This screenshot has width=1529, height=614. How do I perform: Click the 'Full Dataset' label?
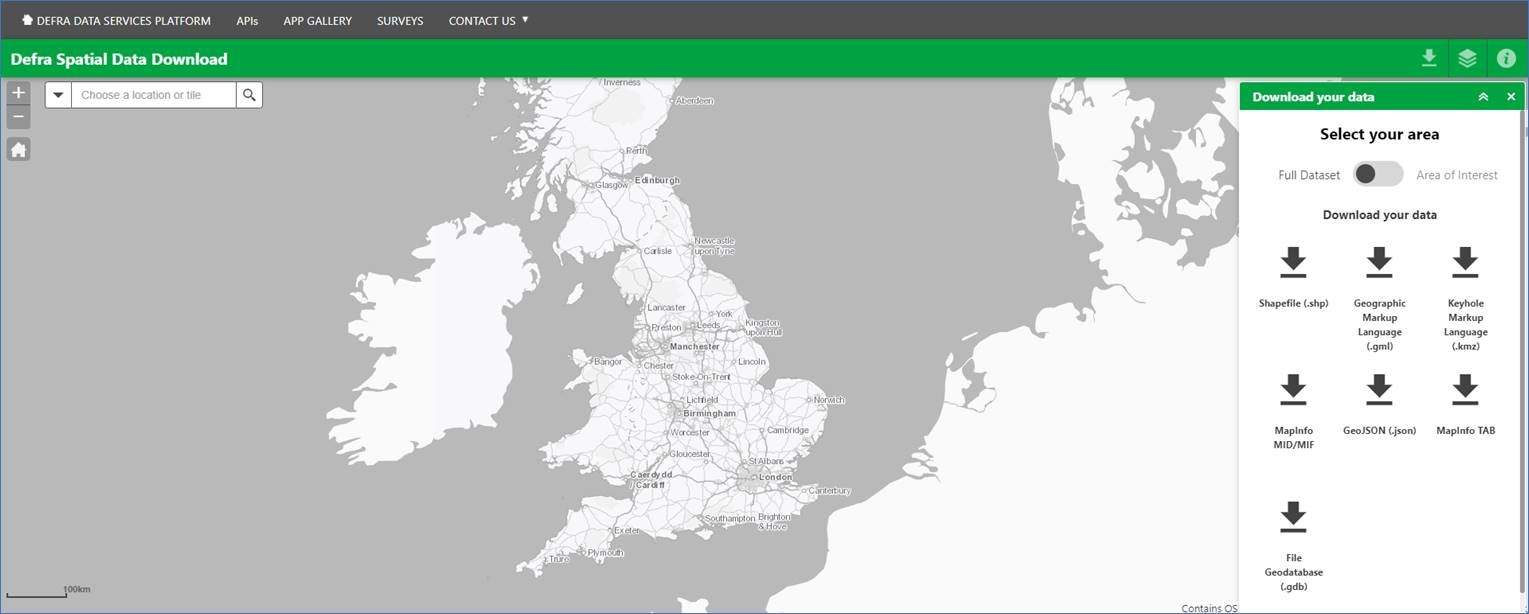click(1309, 175)
